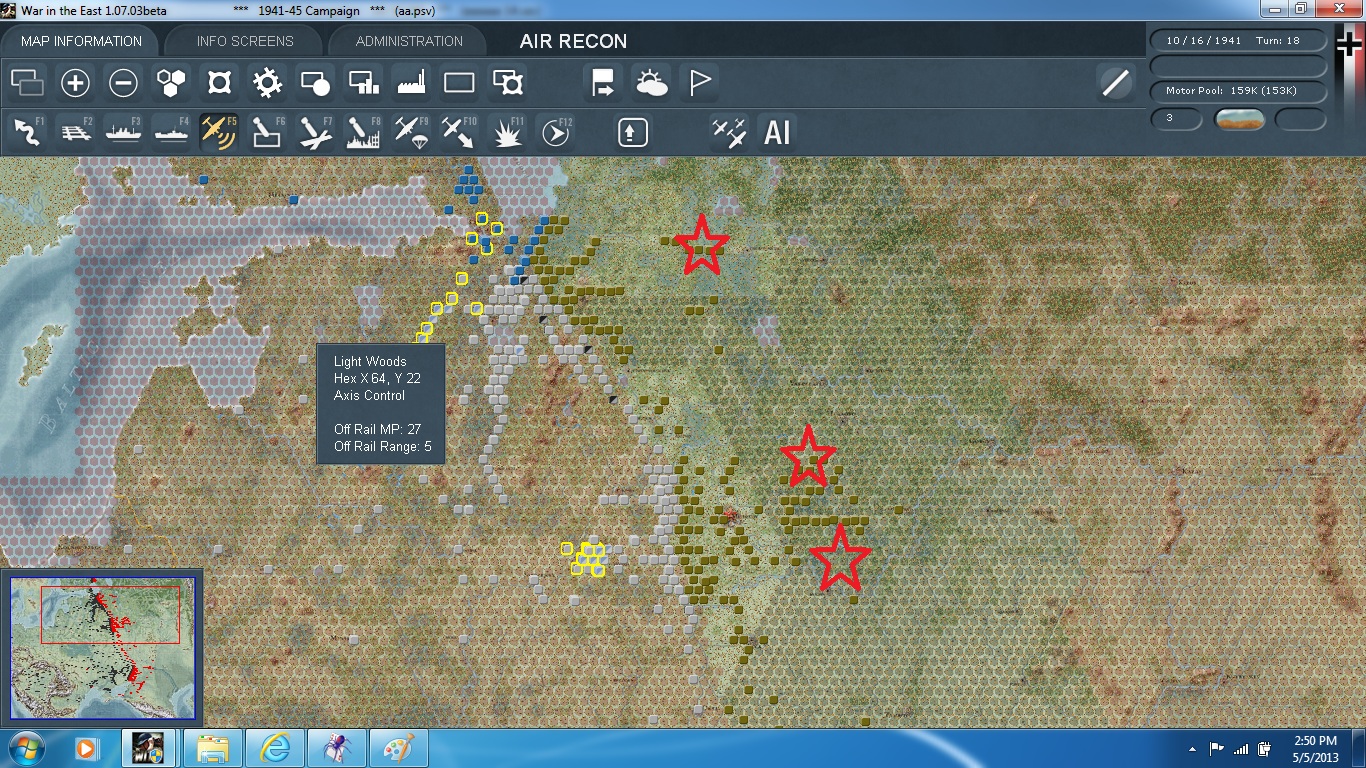The image size is (1366, 768).
Task: Zoom in the map with plus icon
Action: tap(75, 83)
